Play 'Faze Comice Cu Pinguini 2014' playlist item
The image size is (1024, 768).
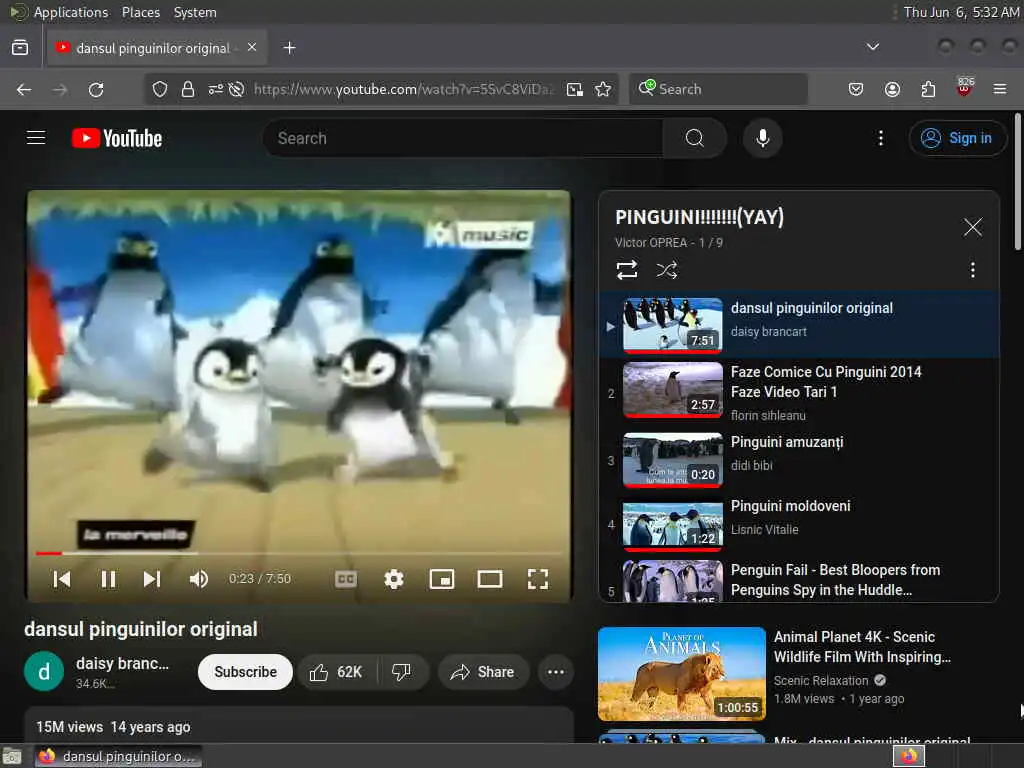coord(799,392)
